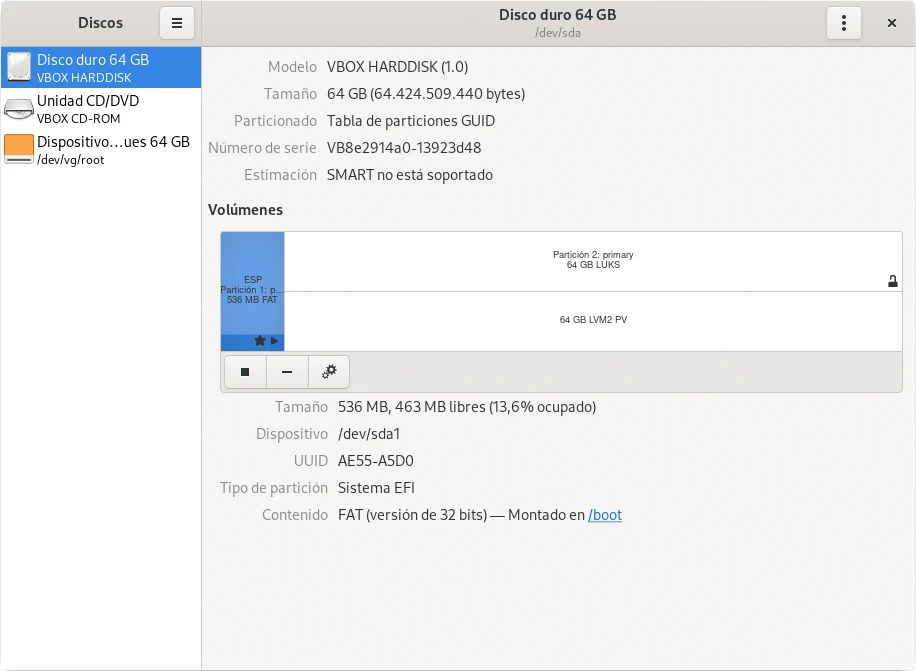Click the hard disk icon for Disco duro 64 GB
Viewport: 916px width, 671px height.
[19, 67]
